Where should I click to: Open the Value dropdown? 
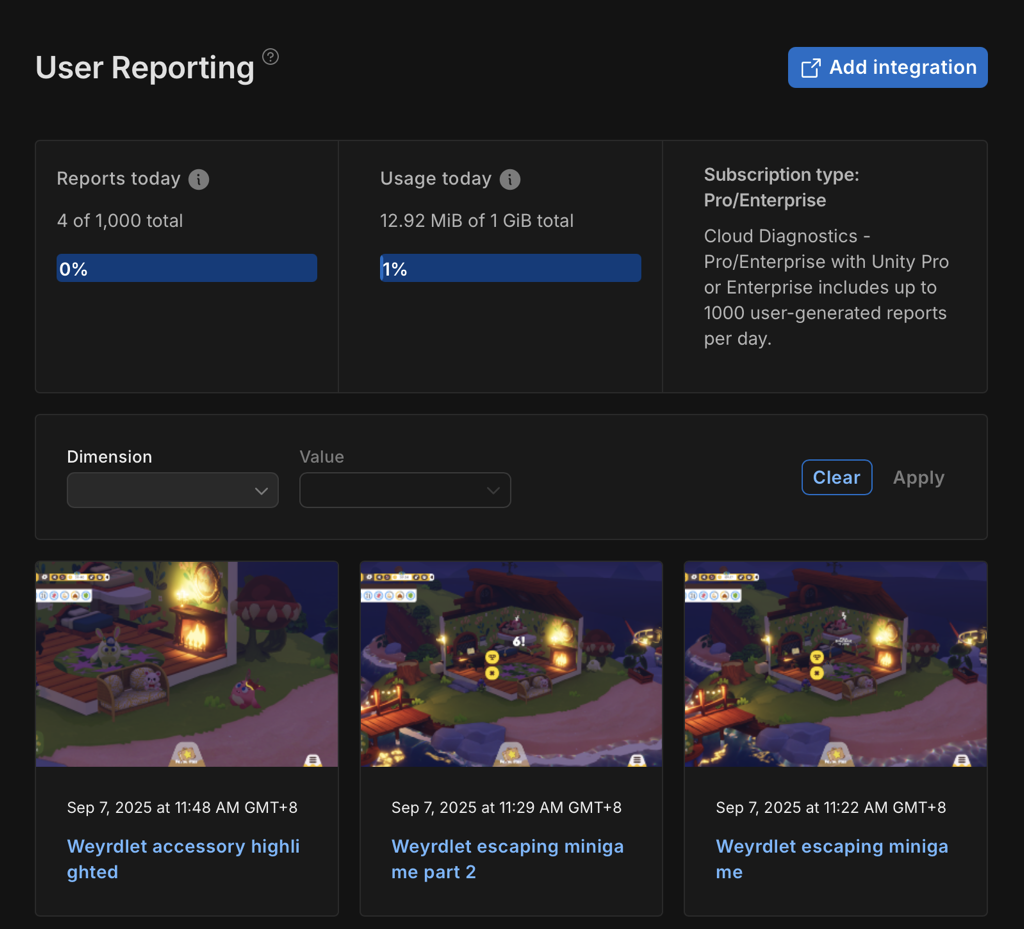(405, 490)
